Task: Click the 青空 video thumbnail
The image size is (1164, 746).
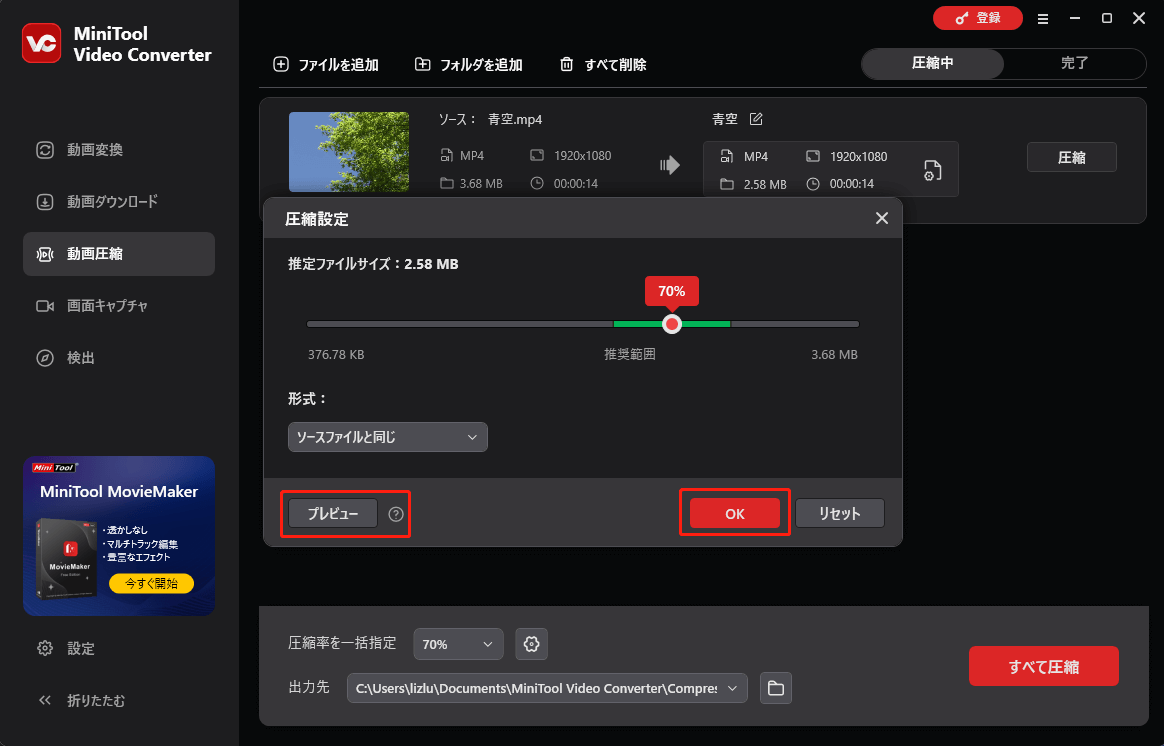Action: 349,152
